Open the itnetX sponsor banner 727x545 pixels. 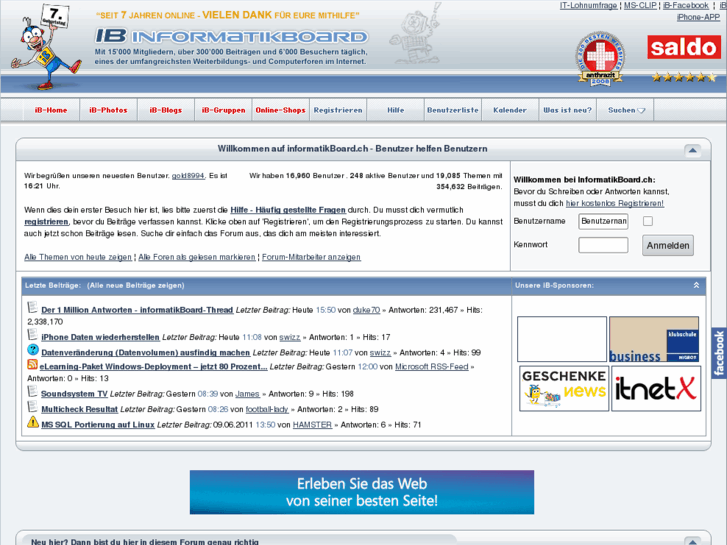point(656,388)
